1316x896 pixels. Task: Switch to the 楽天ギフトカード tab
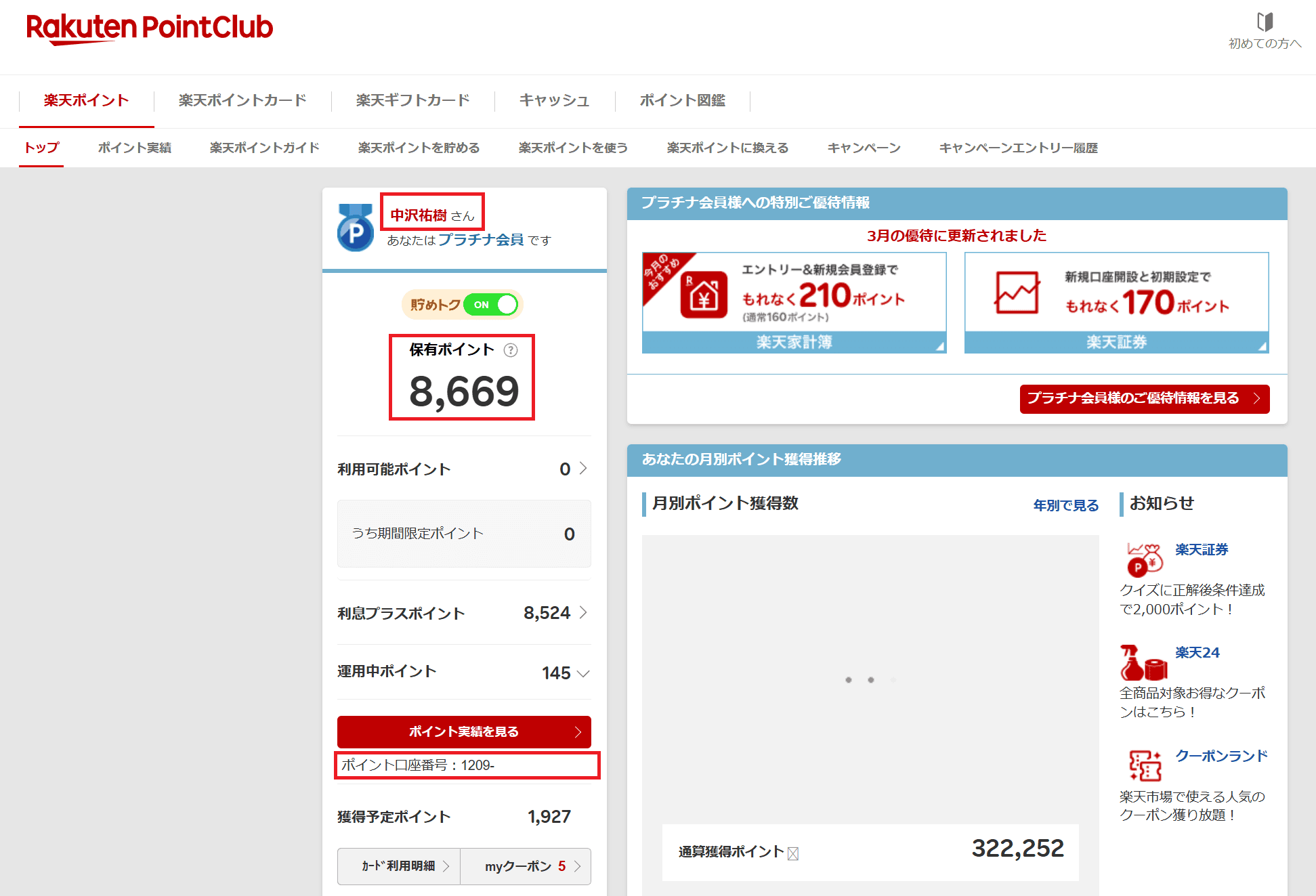coord(411,100)
